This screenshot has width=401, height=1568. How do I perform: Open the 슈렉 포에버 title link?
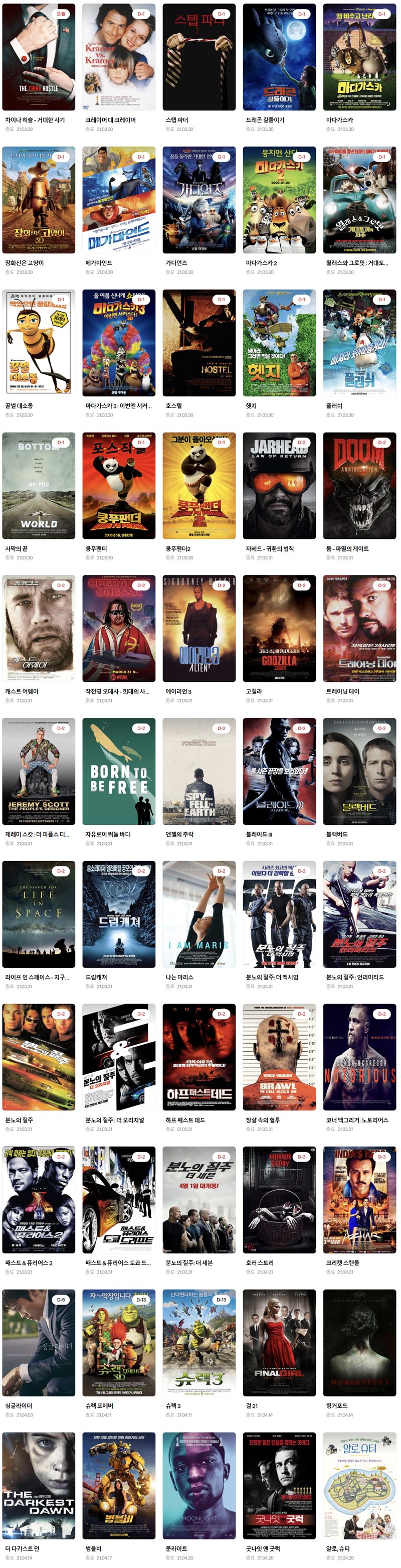pos(99,1406)
